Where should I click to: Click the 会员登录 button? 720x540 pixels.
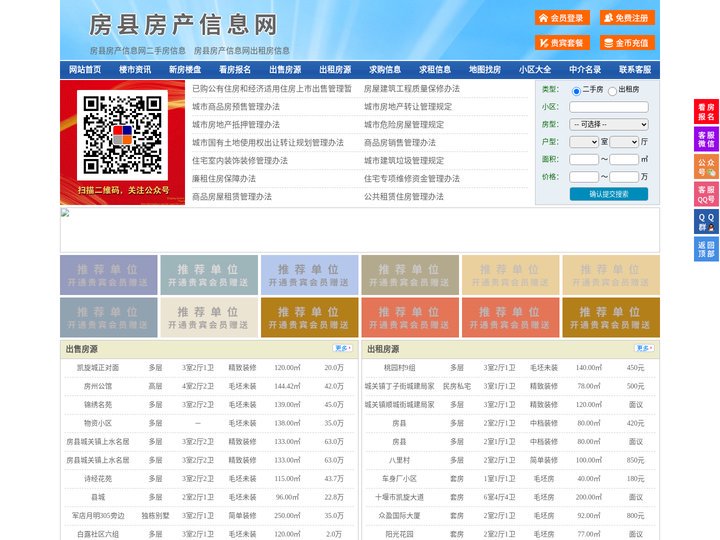point(562,18)
